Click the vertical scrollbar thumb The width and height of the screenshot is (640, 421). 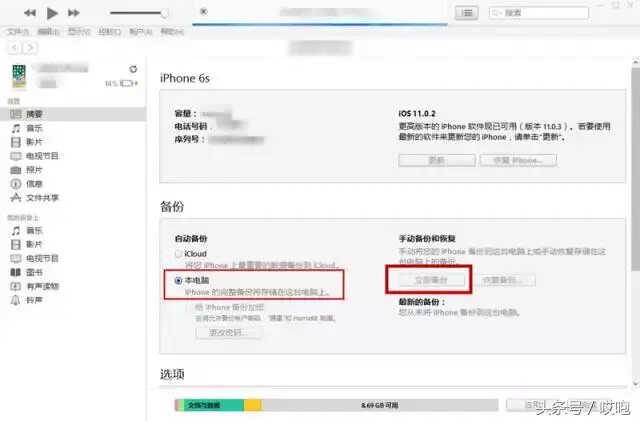coord(636,169)
